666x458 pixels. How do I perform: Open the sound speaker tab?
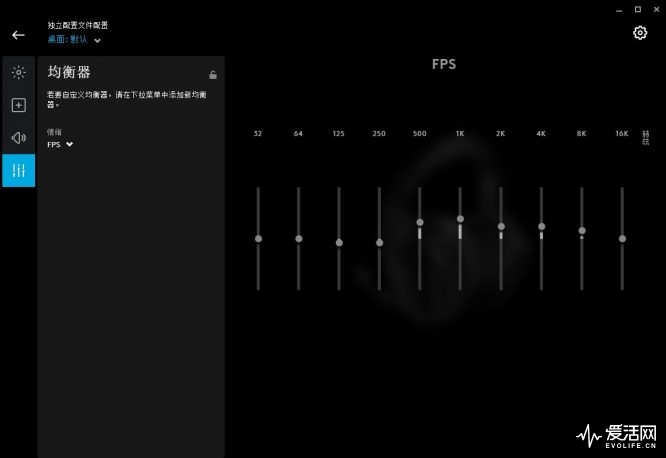click(x=19, y=138)
